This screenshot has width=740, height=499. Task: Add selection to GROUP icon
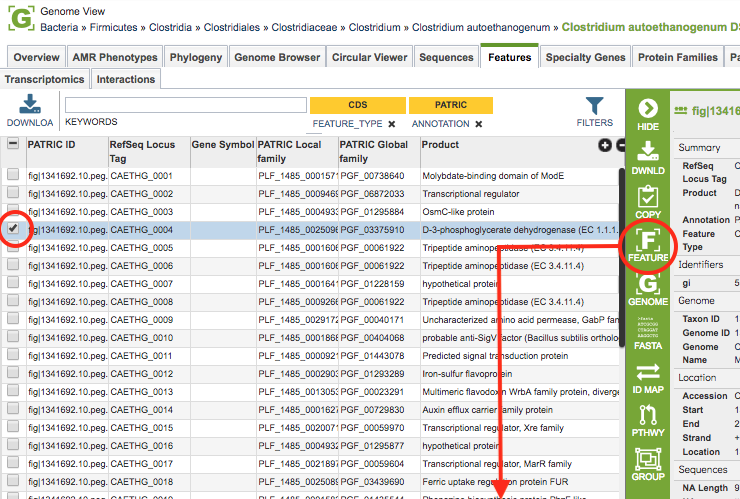(x=648, y=458)
